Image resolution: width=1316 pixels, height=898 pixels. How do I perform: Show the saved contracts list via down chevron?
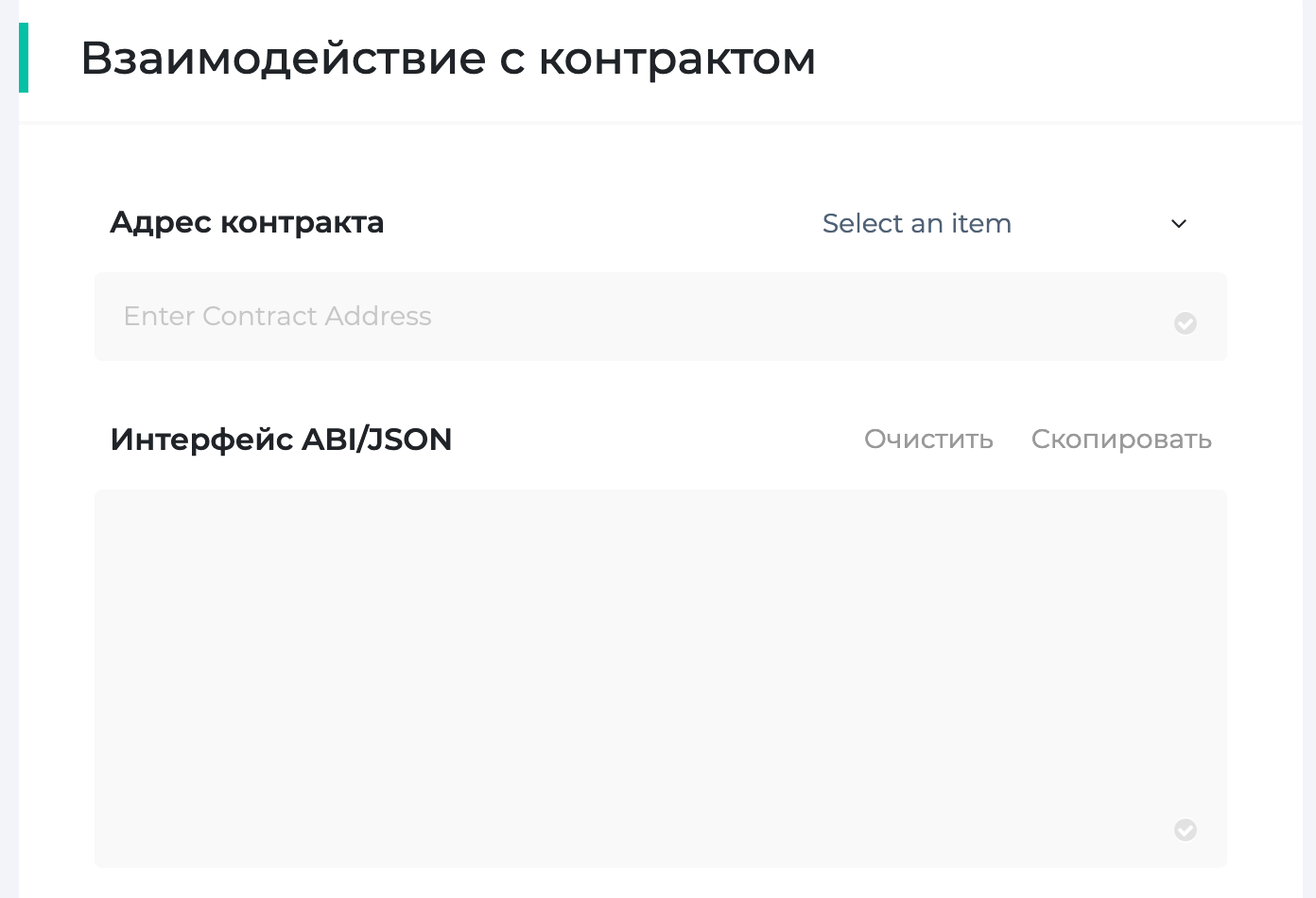(x=1179, y=224)
